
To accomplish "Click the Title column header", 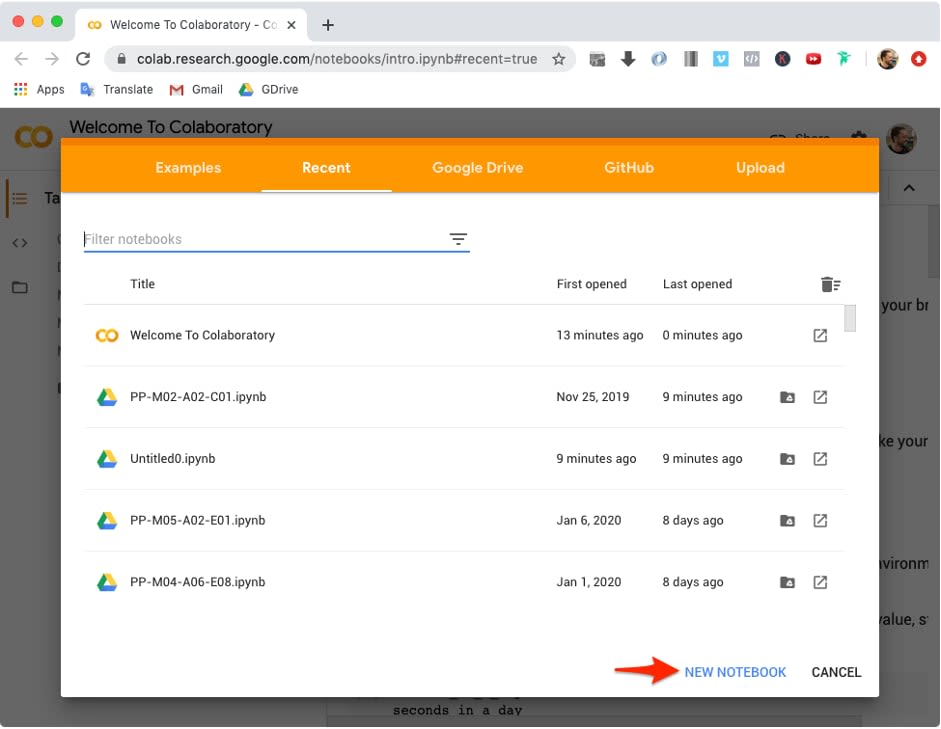I will (142, 284).
